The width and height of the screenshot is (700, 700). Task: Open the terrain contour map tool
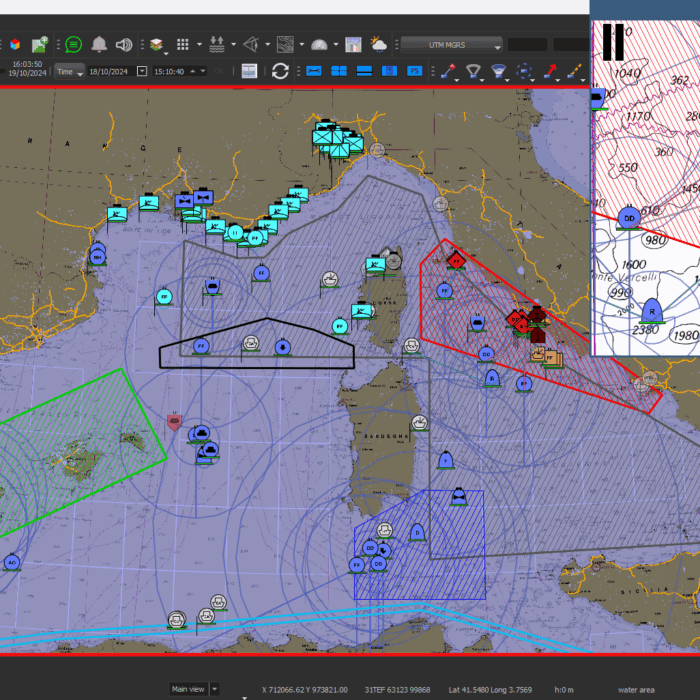[285, 44]
